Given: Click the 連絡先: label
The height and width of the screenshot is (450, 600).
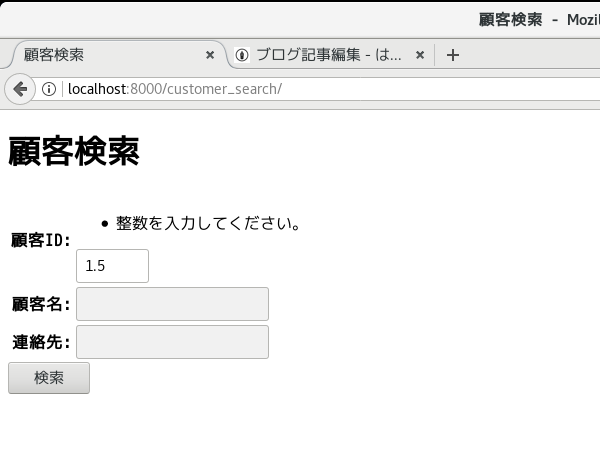Looking at the screenshot, I should pyautogui.click(x=41, y=342).
